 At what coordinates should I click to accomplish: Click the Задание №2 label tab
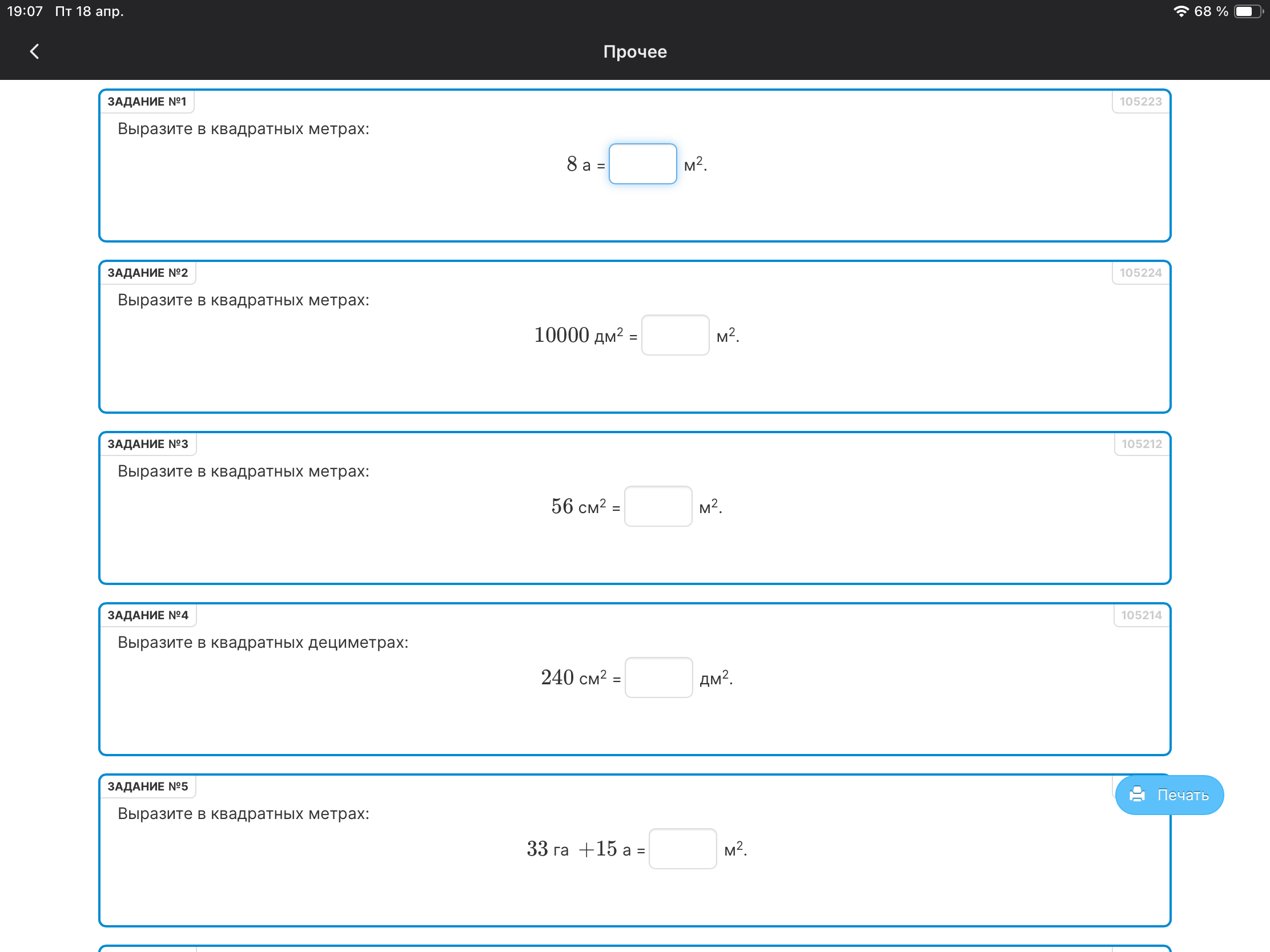coord(147,273)
